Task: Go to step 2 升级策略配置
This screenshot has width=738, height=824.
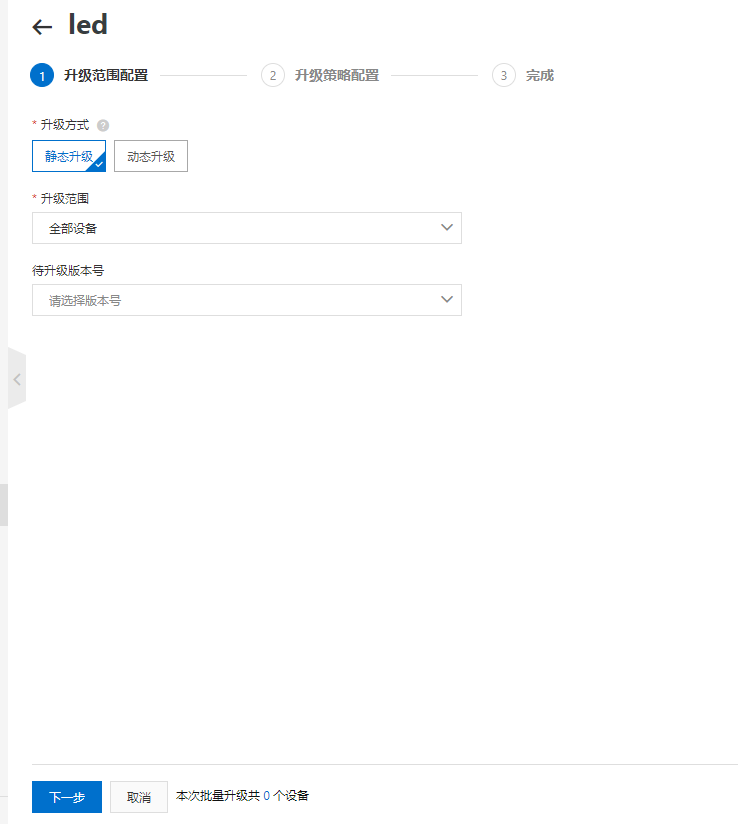Action: 320,75
